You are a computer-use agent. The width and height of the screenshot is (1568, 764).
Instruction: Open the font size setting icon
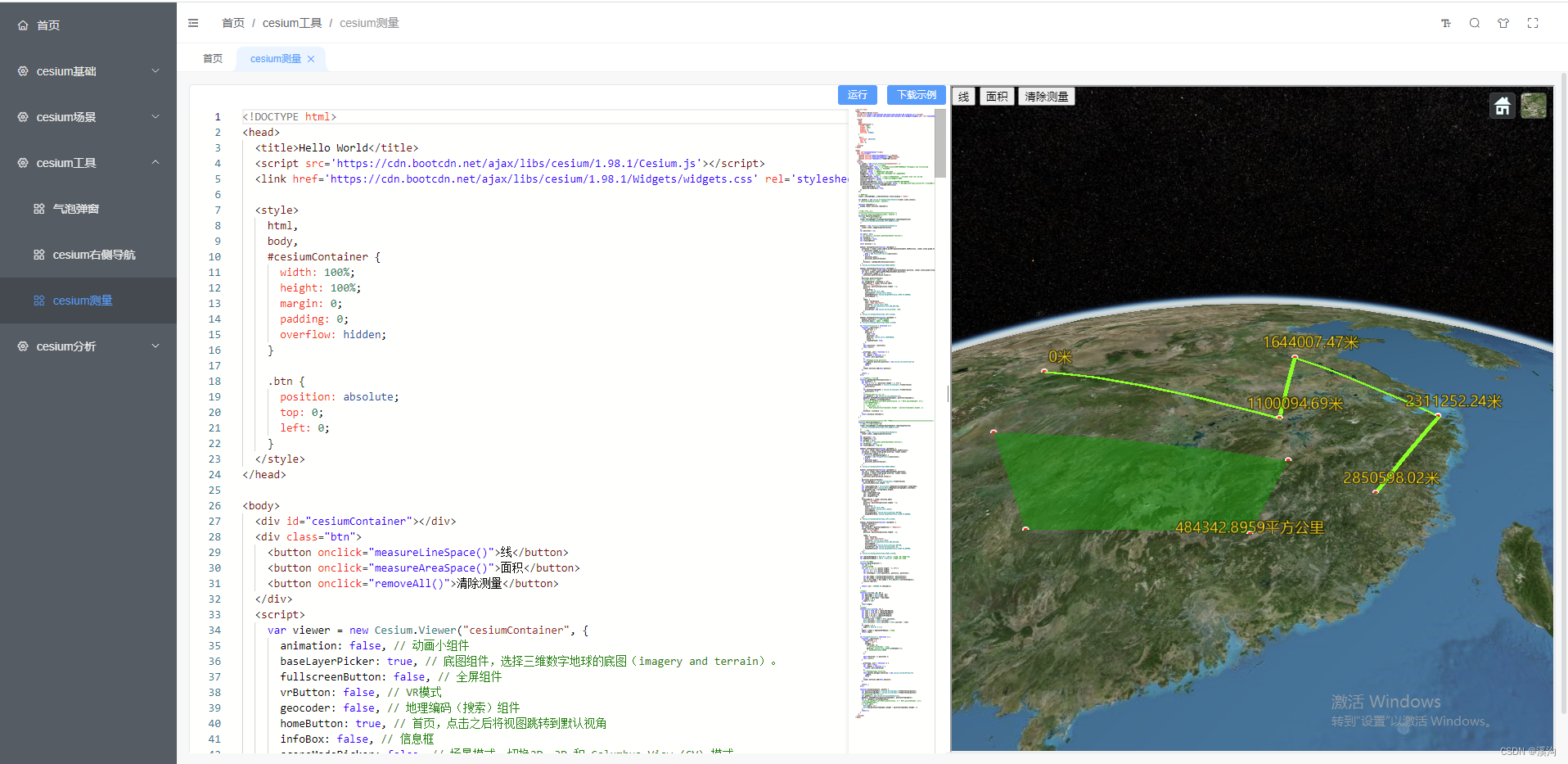(x=1446, y=23)
